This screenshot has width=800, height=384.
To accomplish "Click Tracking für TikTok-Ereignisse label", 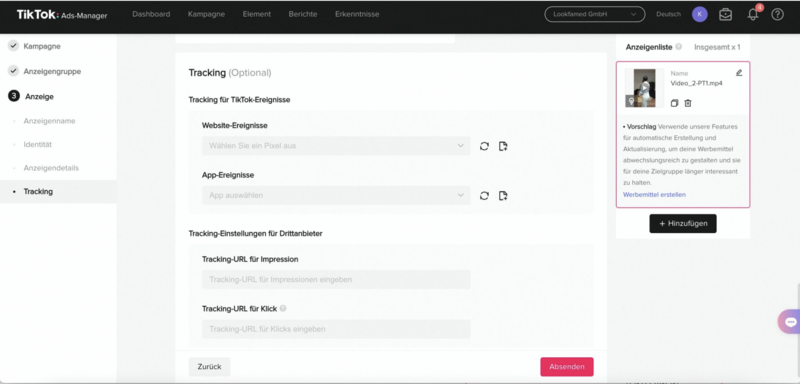I will (x=239, y=100).
